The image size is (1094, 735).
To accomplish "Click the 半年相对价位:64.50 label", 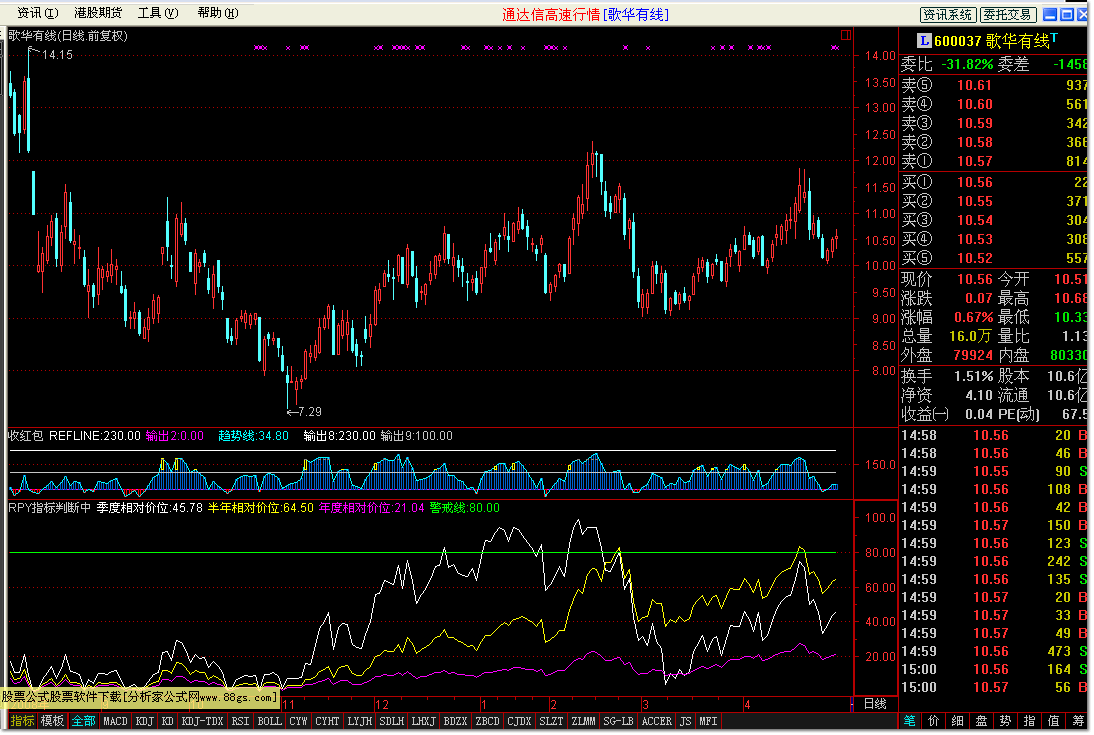I will click(261, 507).
